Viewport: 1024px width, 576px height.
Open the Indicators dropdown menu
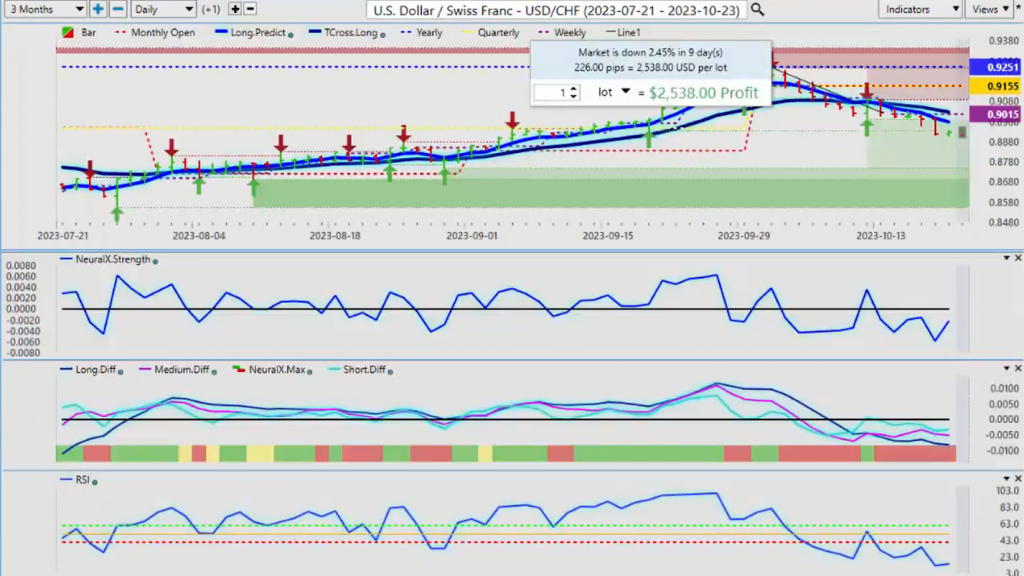920,9
